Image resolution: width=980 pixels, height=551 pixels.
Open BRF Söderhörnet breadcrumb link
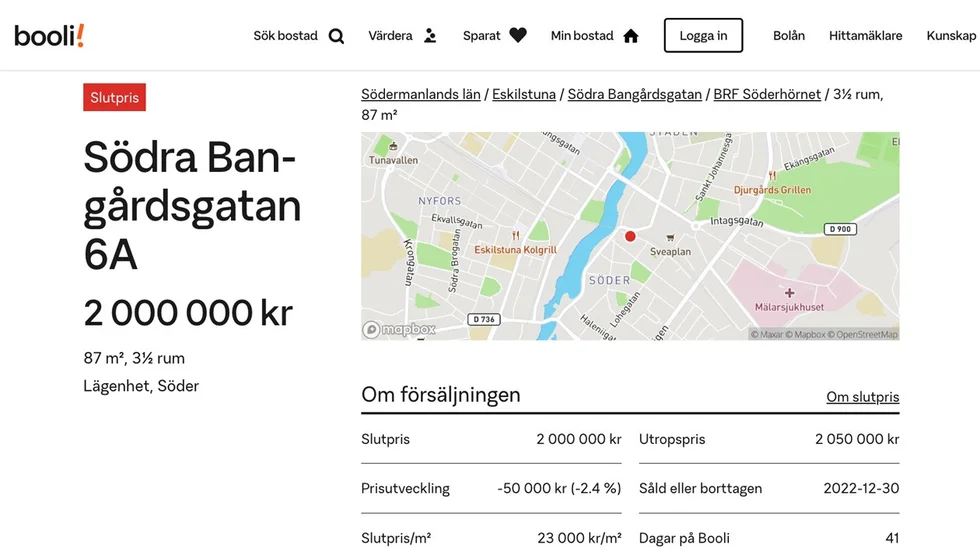tap(767, 94)
